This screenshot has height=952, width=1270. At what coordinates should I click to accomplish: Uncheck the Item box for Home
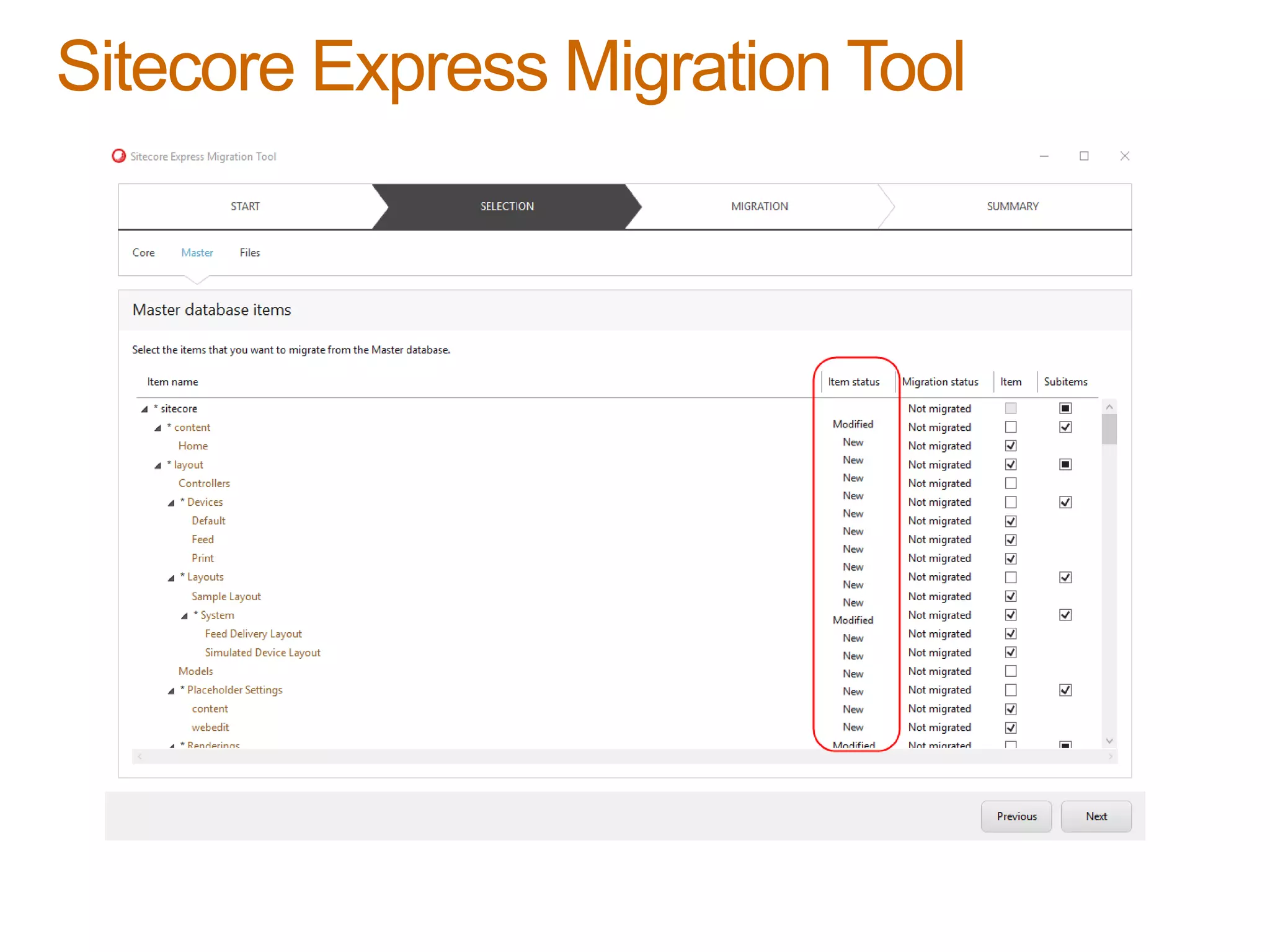click(x=1011, y=446)
